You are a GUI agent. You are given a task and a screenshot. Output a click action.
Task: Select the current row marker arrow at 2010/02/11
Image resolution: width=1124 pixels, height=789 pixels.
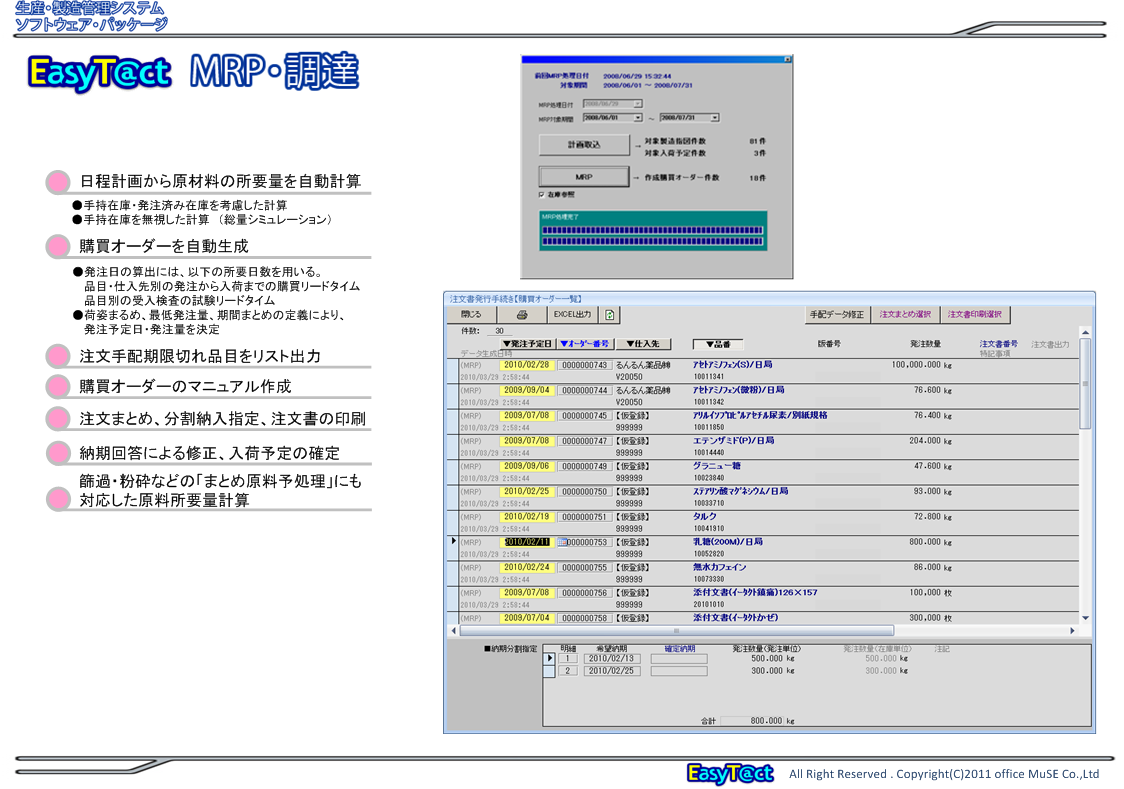pyautogui.click(x=454, y=541)
